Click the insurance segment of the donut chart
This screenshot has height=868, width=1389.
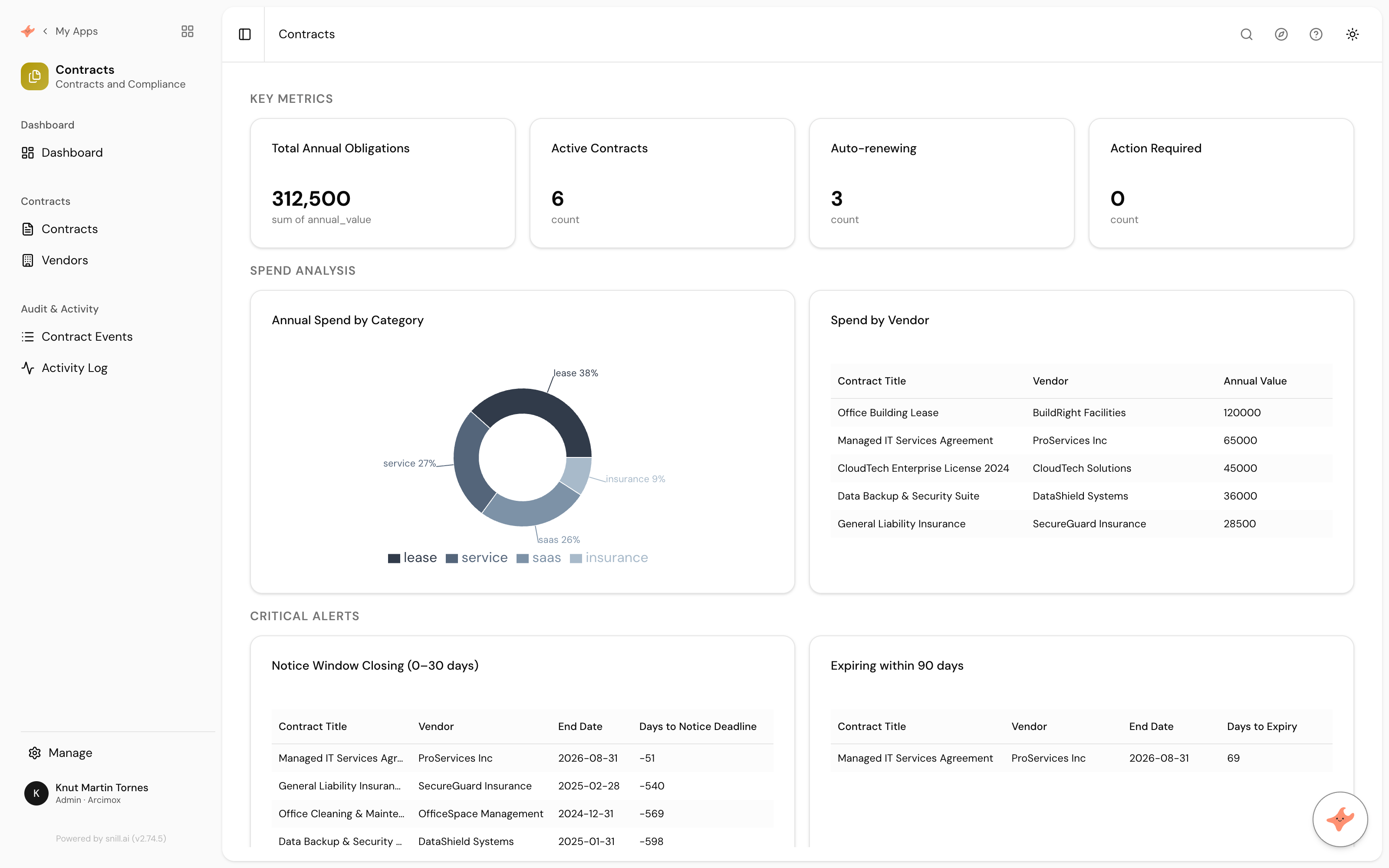577,474
